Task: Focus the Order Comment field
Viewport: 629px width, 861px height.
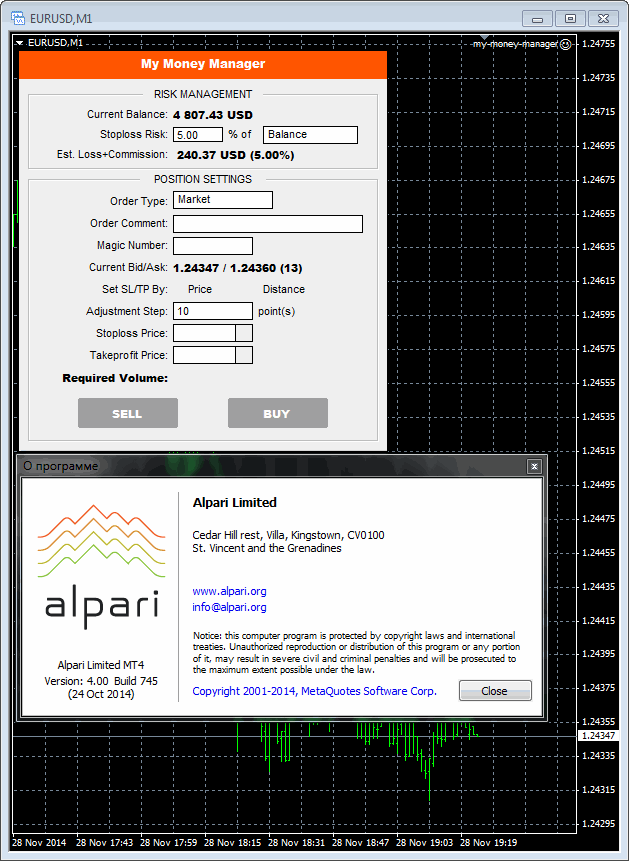Action: [x=268, y=223]
